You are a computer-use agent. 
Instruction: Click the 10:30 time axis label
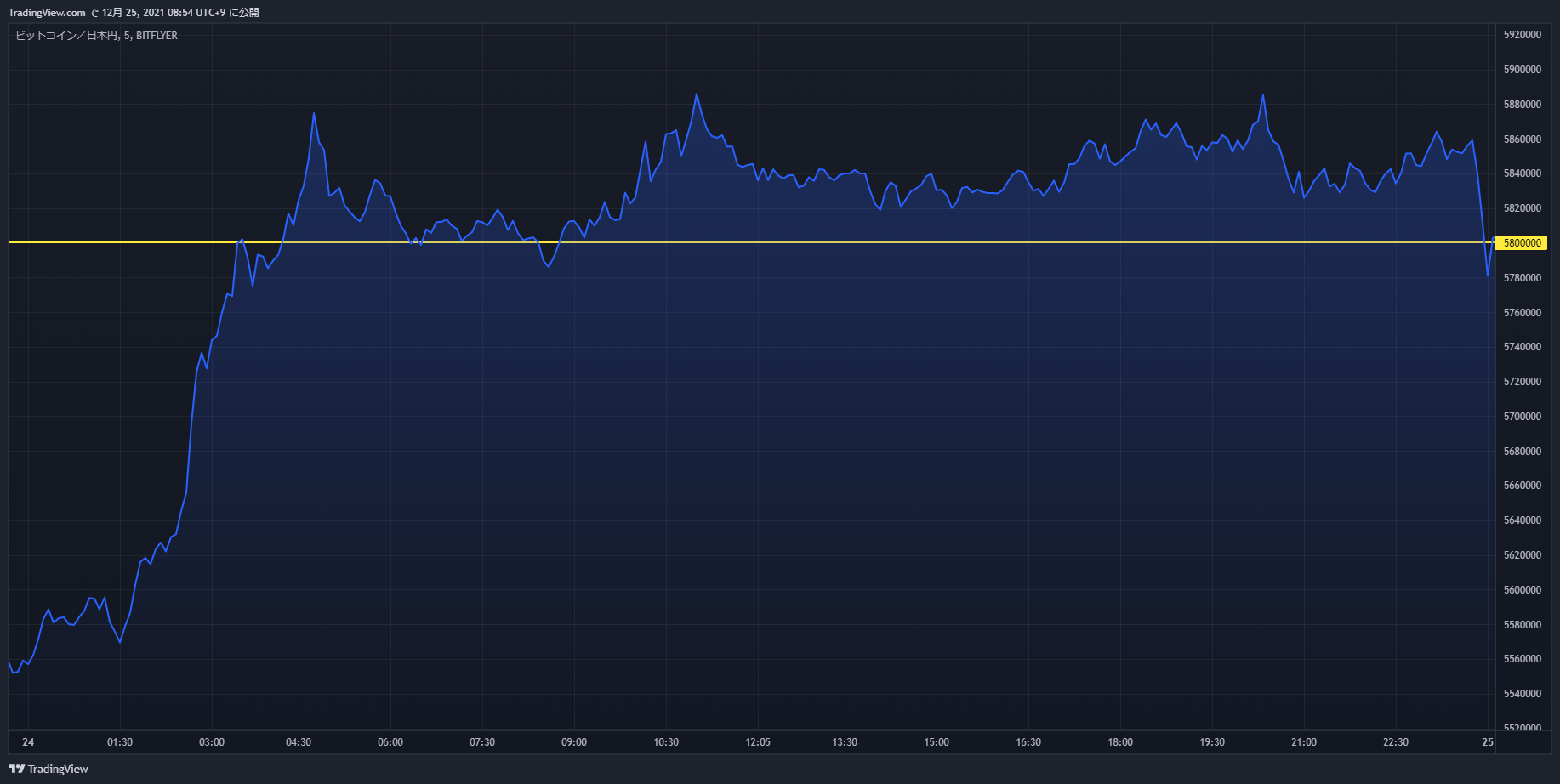(666, 742)
